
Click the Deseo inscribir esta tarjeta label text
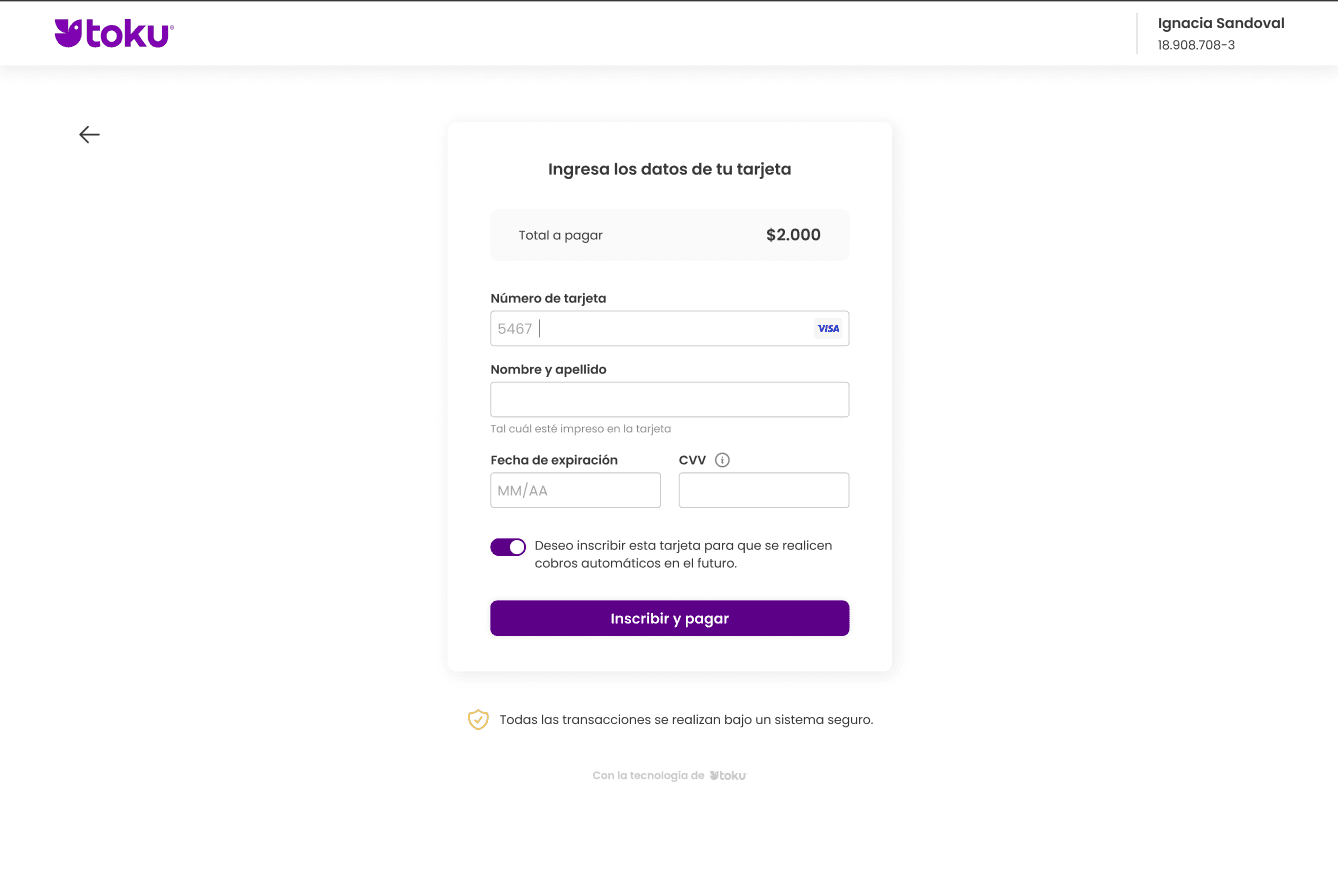coord(684,555)
